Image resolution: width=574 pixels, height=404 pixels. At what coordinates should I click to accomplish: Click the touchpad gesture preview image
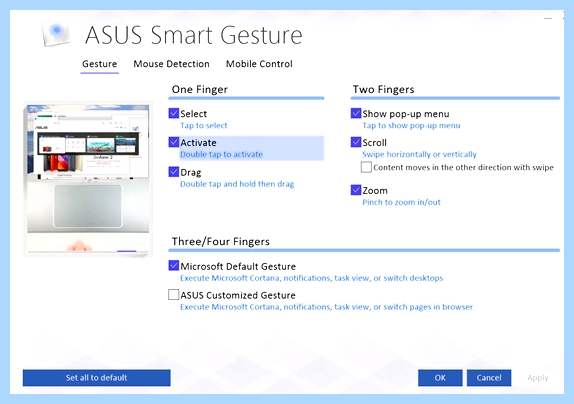click(88, 179)
